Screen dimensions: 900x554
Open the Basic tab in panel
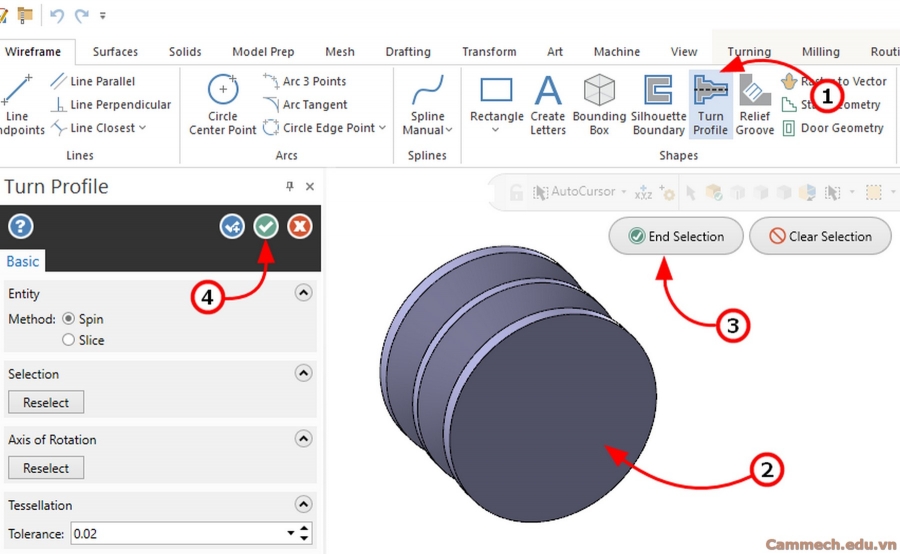pos(23,261)
